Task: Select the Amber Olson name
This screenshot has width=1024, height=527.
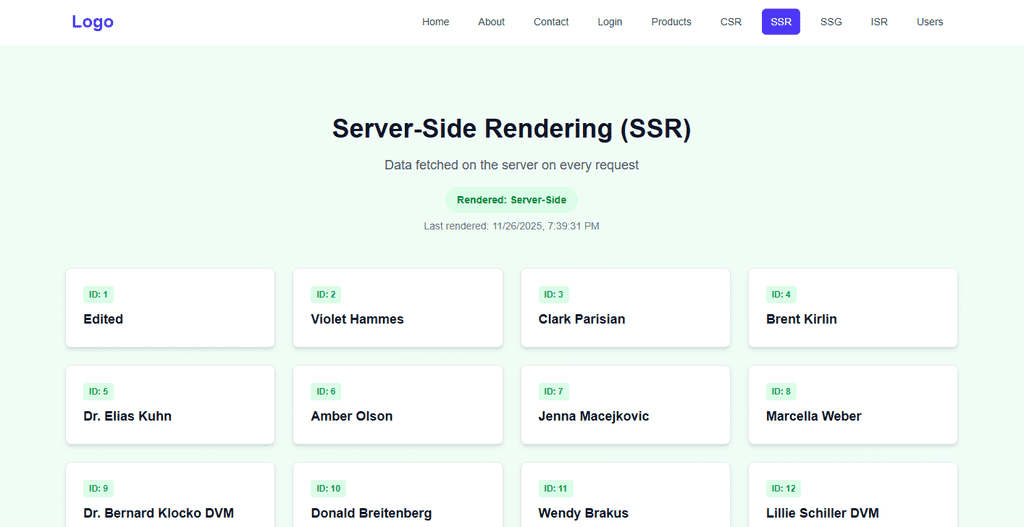Action: tap(352, 416)
